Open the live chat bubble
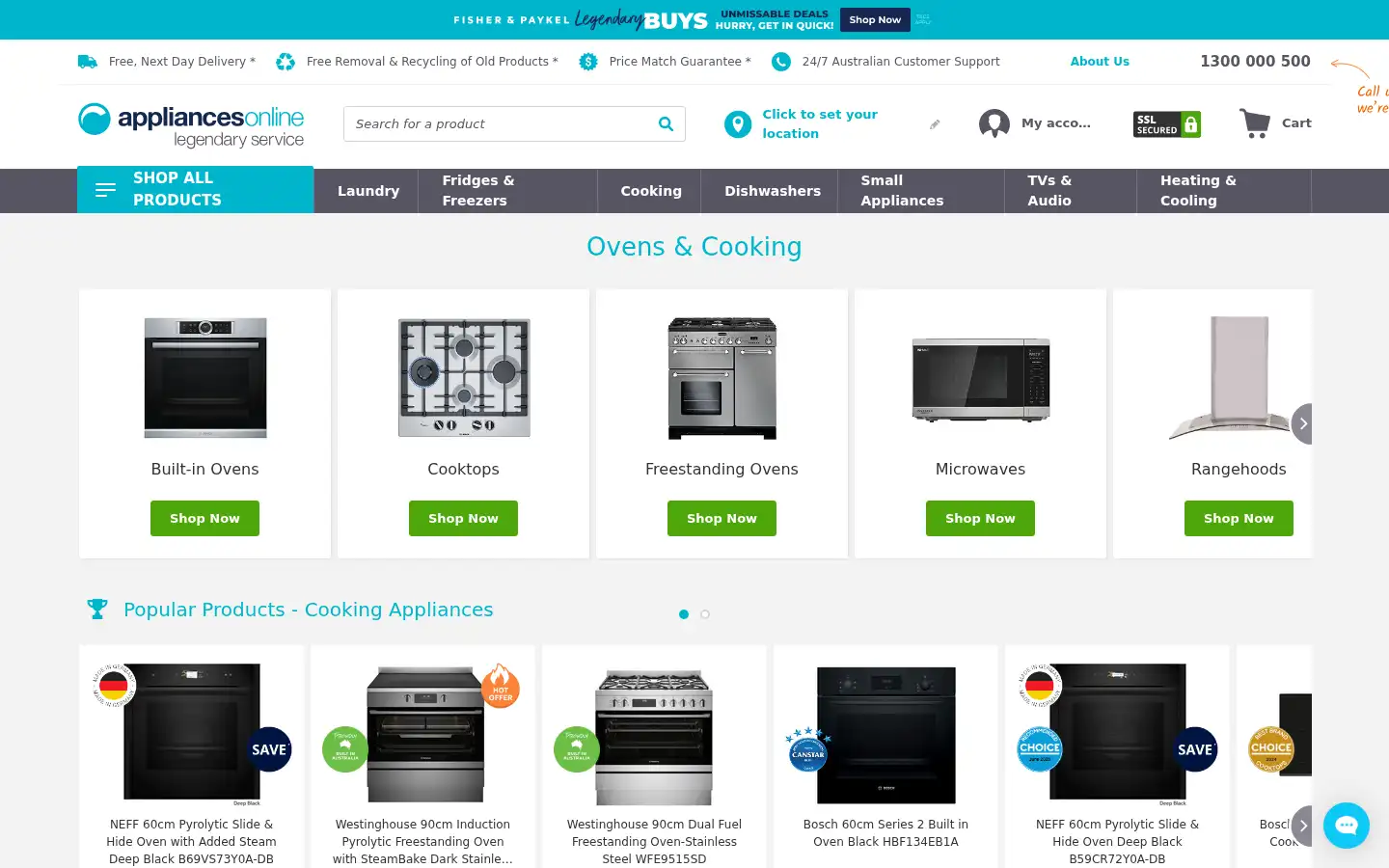Image resolution: width=1389 pixels, height=868 pixels. (1347, 826)
